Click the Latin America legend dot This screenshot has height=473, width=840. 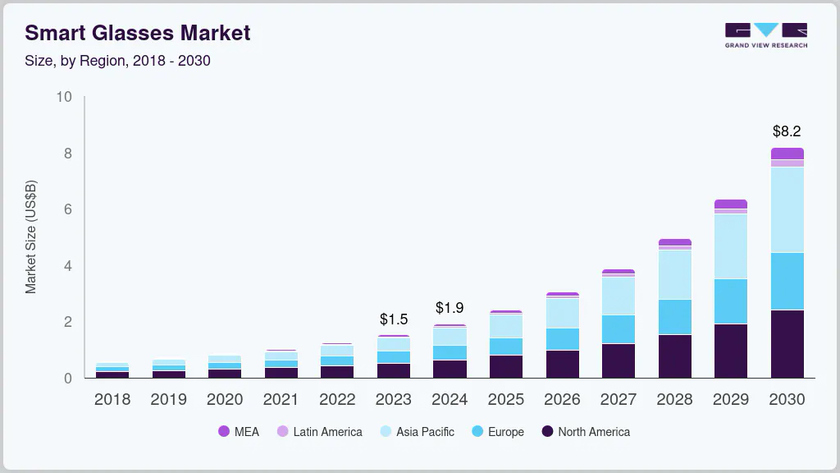coord(283,432)
